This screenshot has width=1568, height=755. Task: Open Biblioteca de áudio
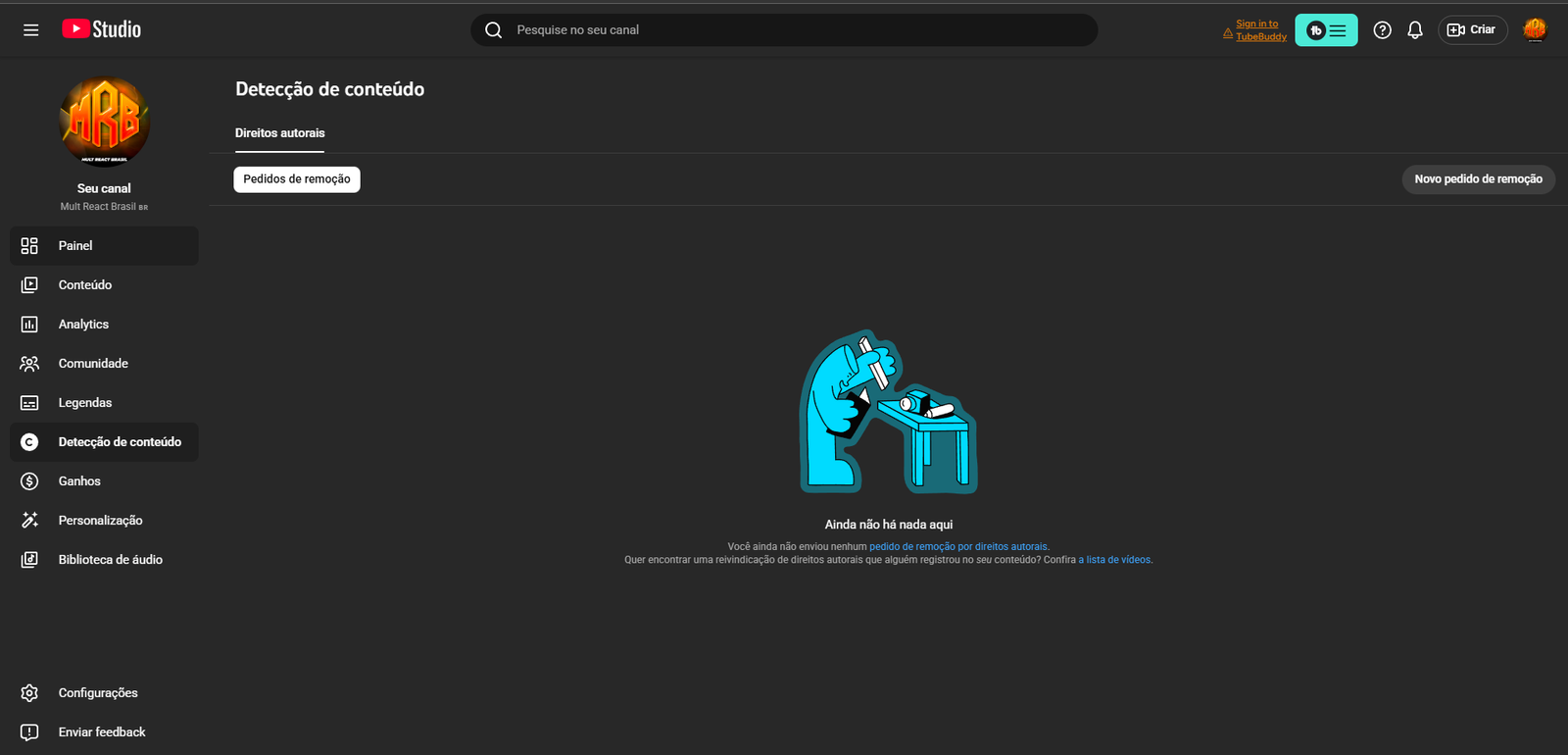coord(104,560)
